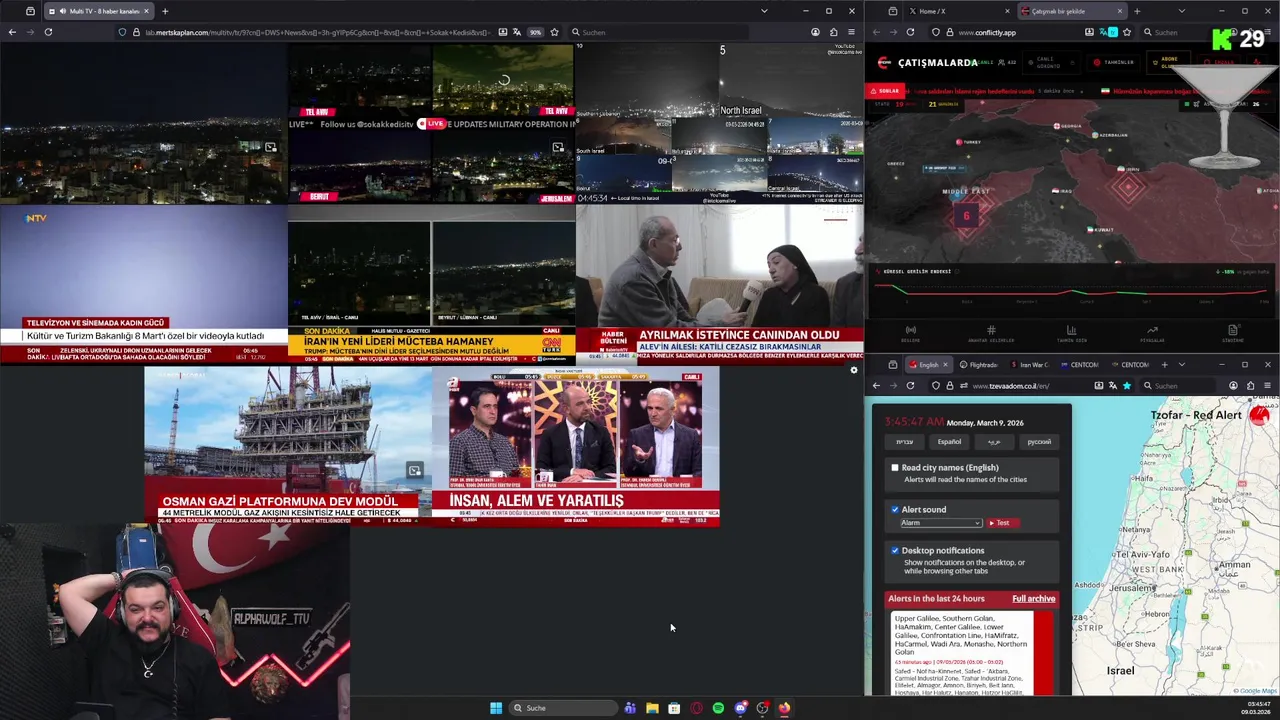Open new tab in tzevaadom browser window
This screenshot has width=1280, height=720.
[x=1164, y=365]
